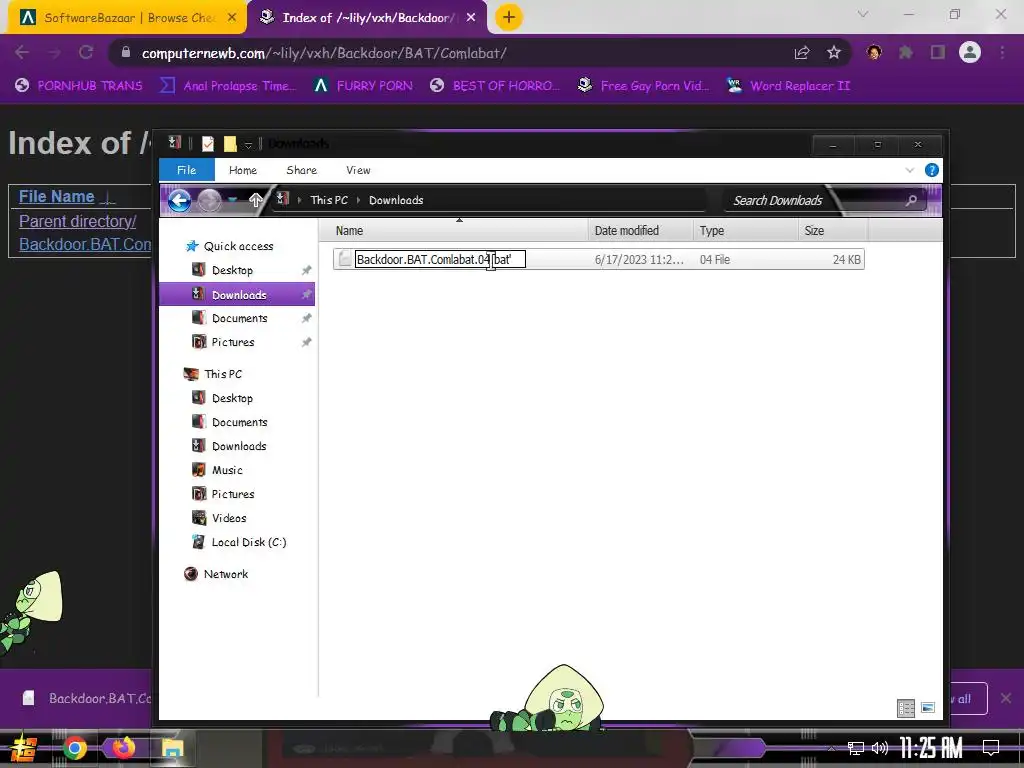
Task: Click the downloaded Backdoor.BAT item in download bar
Action: (88, 698)
